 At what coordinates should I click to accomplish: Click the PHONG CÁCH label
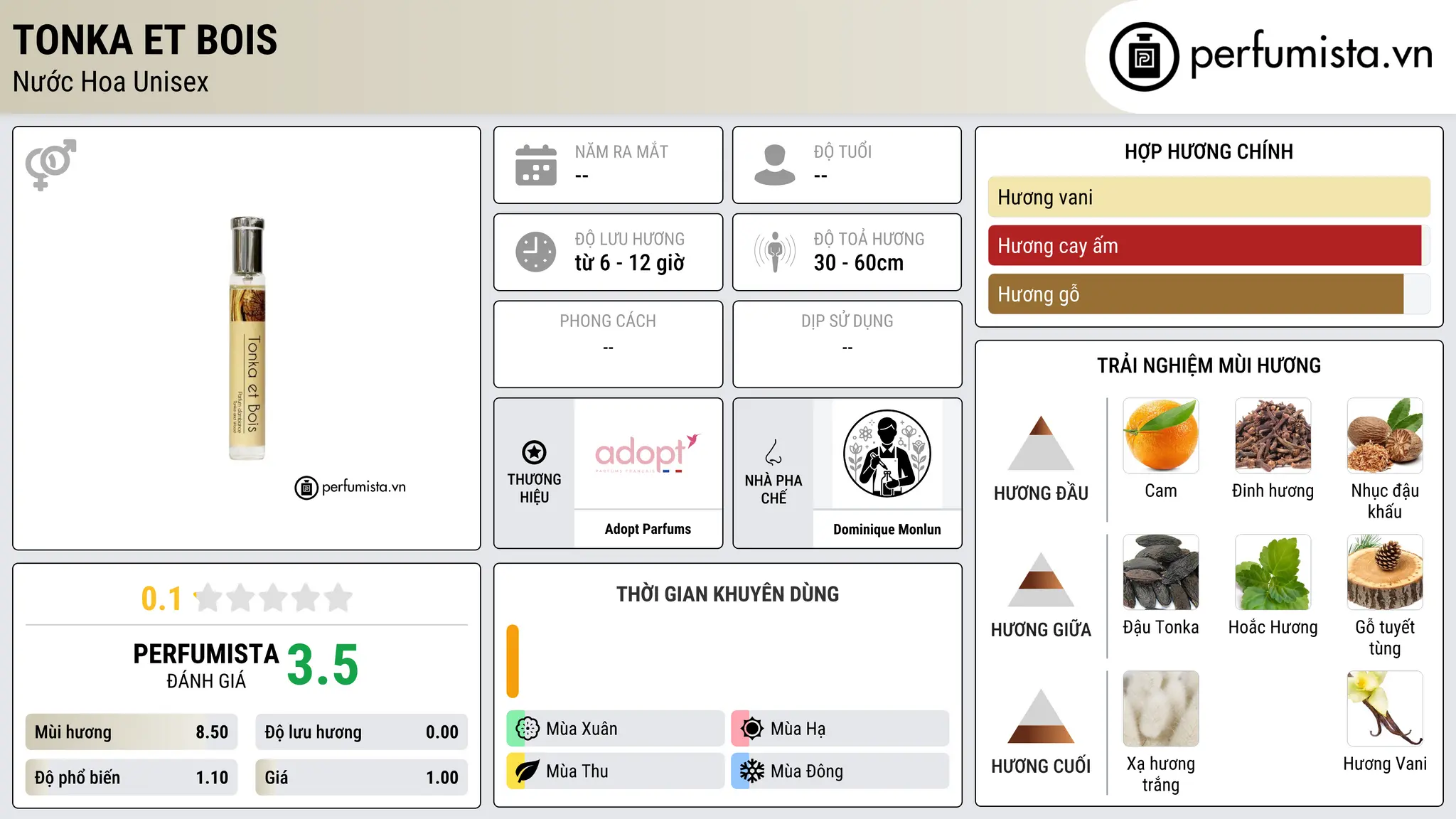point(608,321)
